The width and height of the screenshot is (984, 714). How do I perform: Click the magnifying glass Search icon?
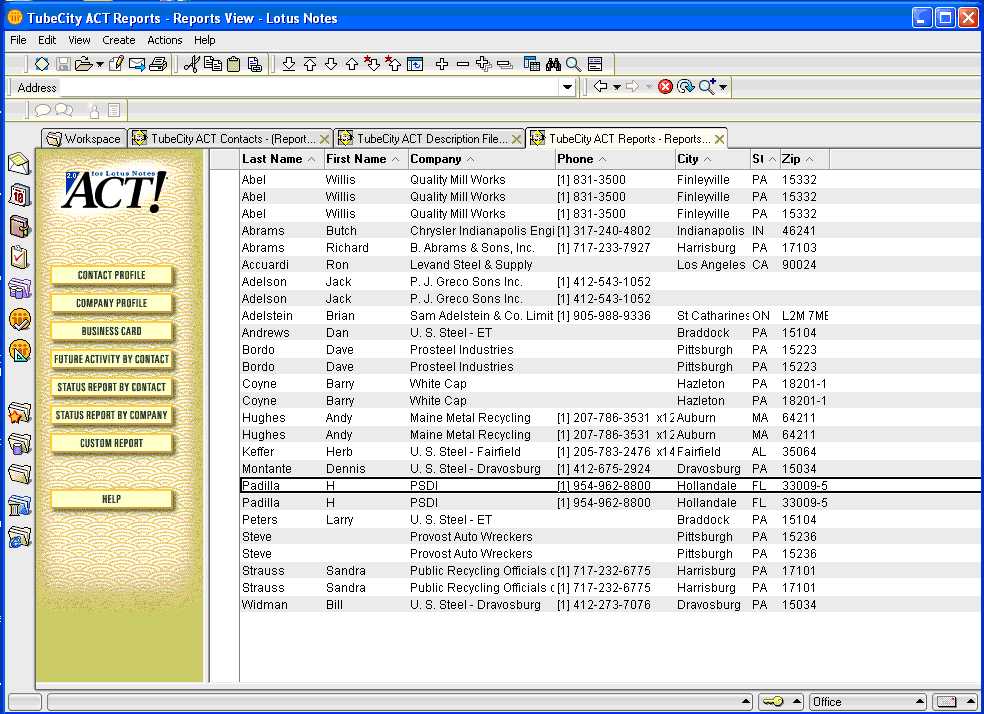click(573, 64)
